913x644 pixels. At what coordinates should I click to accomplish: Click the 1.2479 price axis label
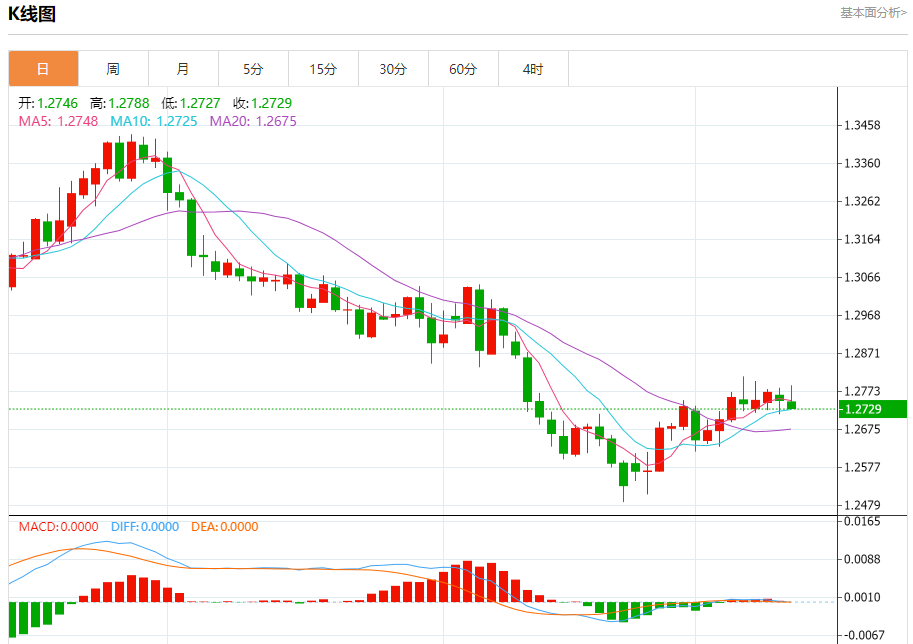pyautogui.click(x=862, y=505)
